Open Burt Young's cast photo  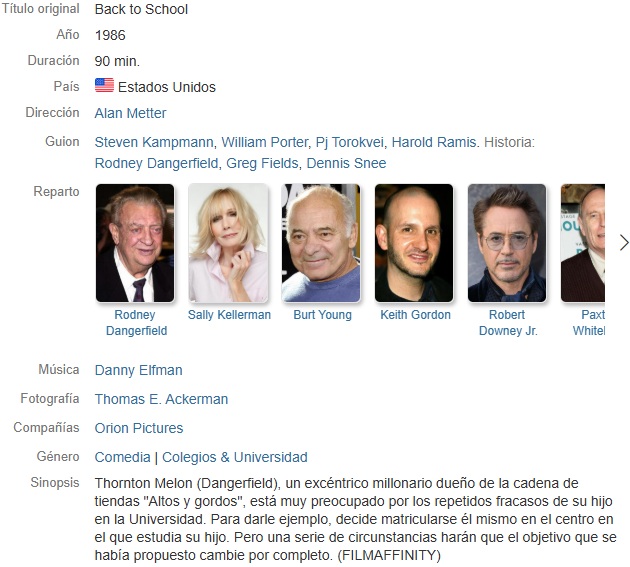321,243
